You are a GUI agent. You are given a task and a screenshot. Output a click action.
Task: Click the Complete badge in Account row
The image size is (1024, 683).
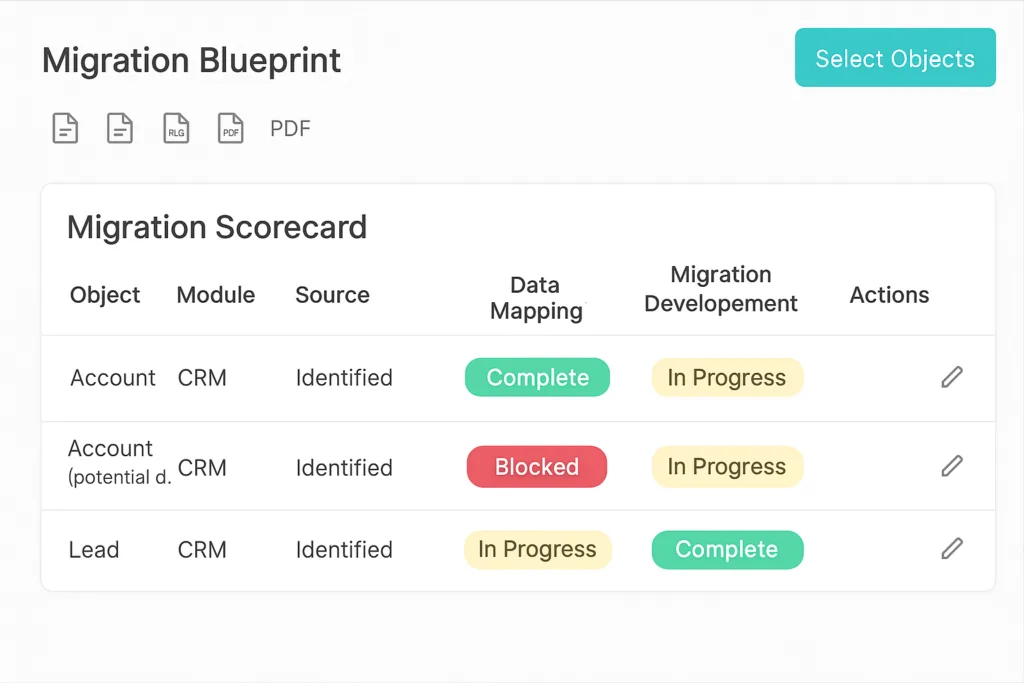click(x=537, y=377)
